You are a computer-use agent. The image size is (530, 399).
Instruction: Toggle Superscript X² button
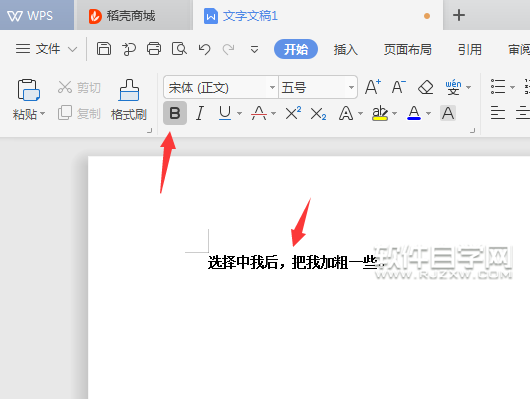click(293, 113)
